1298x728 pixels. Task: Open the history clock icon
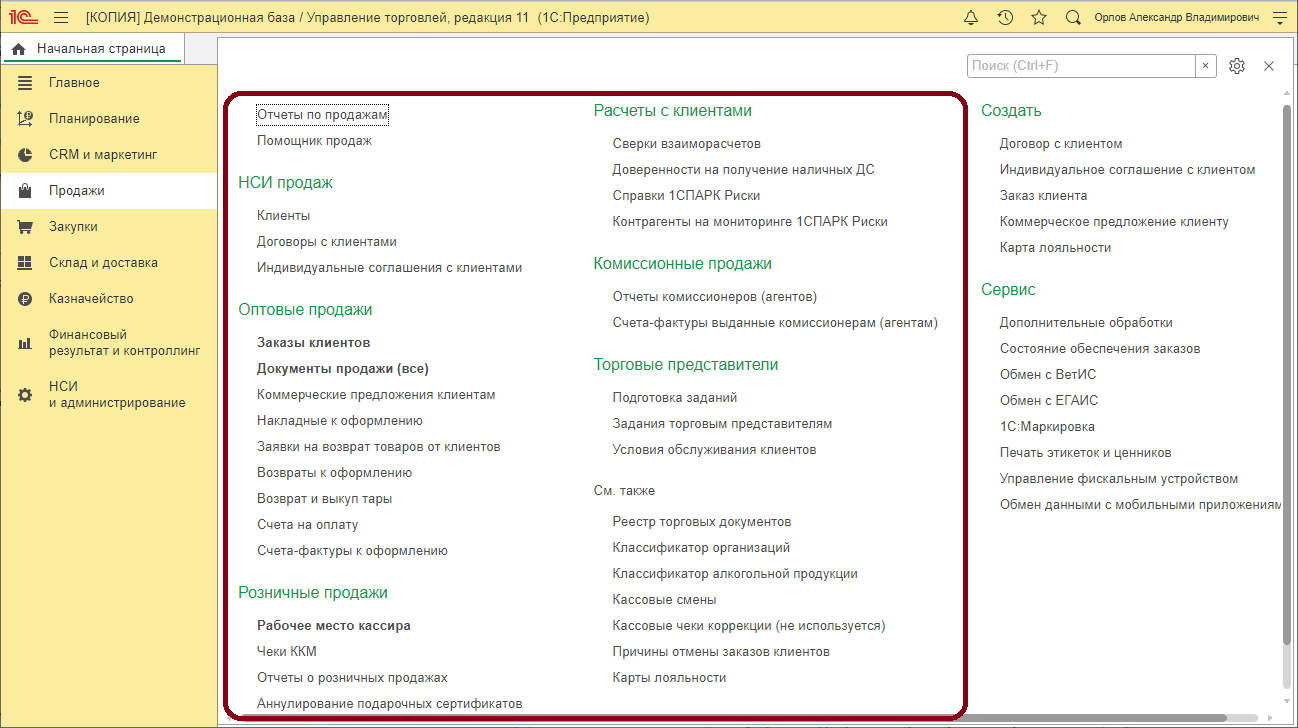[x=1005, y=18]
